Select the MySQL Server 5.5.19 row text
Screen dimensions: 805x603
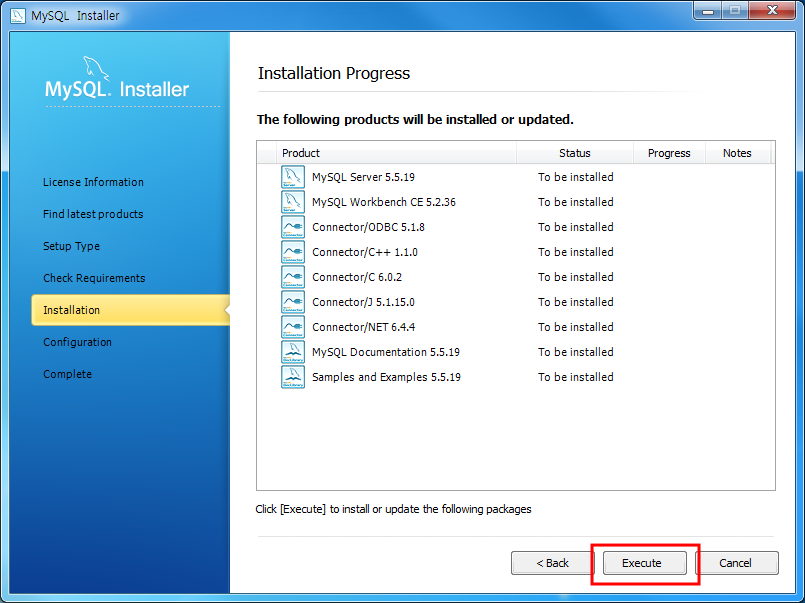click(363, 177)
